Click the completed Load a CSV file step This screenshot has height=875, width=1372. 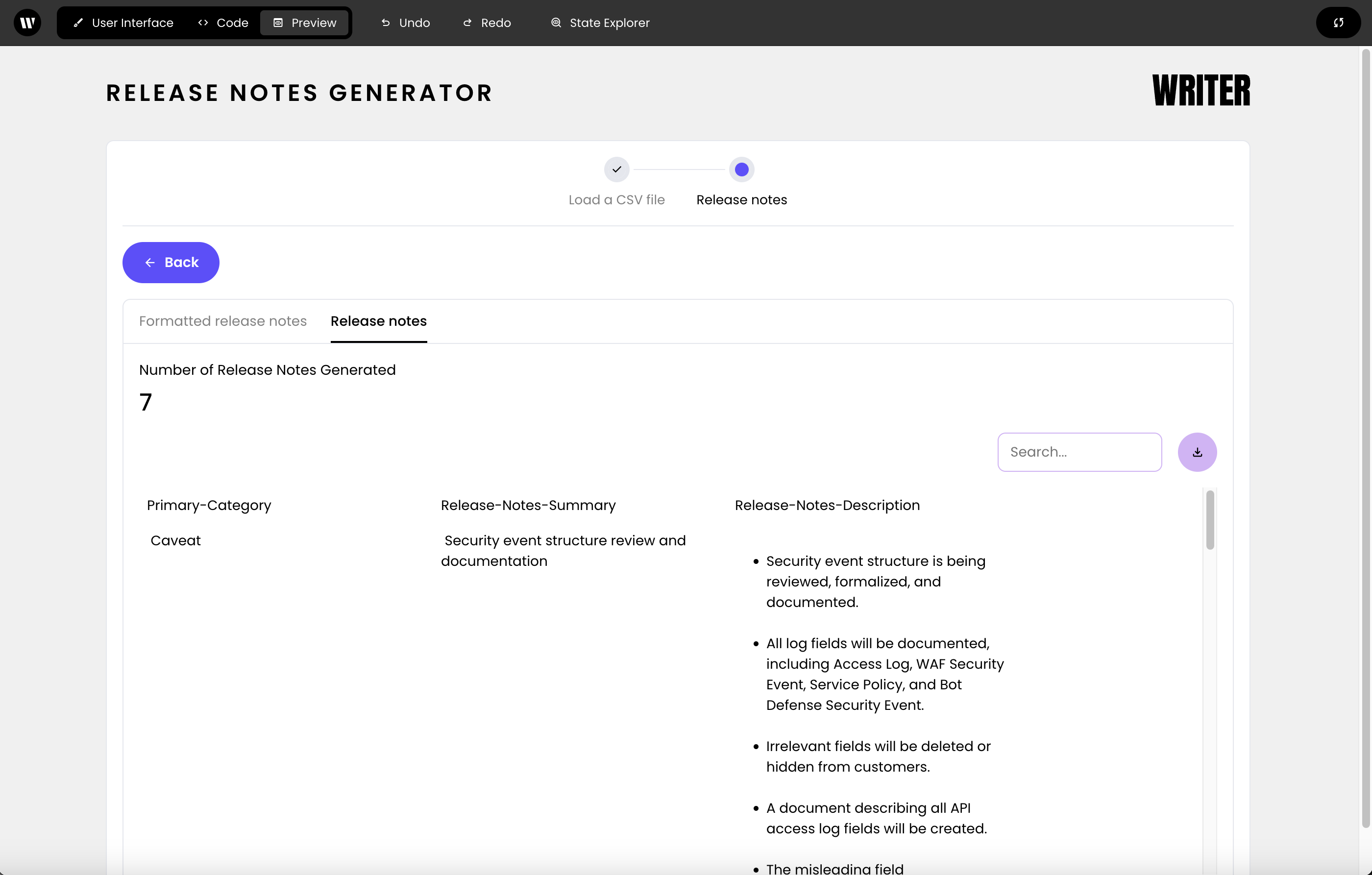tap(616, 169)
